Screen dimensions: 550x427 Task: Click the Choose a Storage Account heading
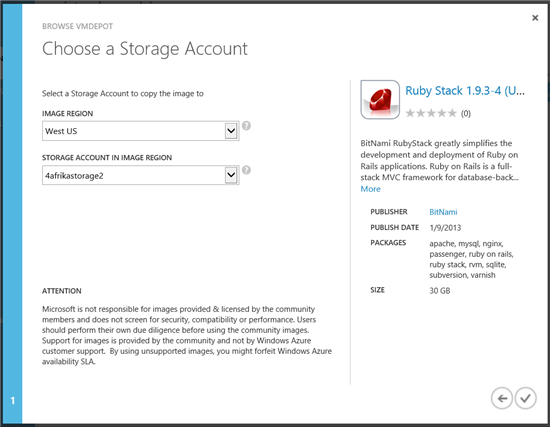click(145, 48)
